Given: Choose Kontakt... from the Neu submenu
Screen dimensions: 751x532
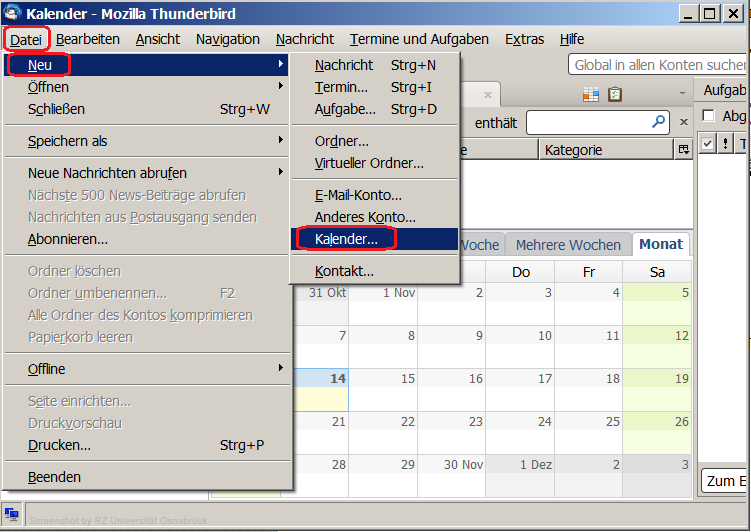Looking at the screenshot, I should (x=375, y=271).
